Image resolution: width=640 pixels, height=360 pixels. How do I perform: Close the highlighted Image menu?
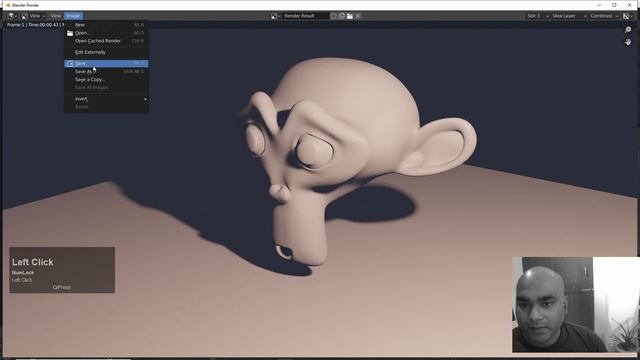[x=73, y=16]
